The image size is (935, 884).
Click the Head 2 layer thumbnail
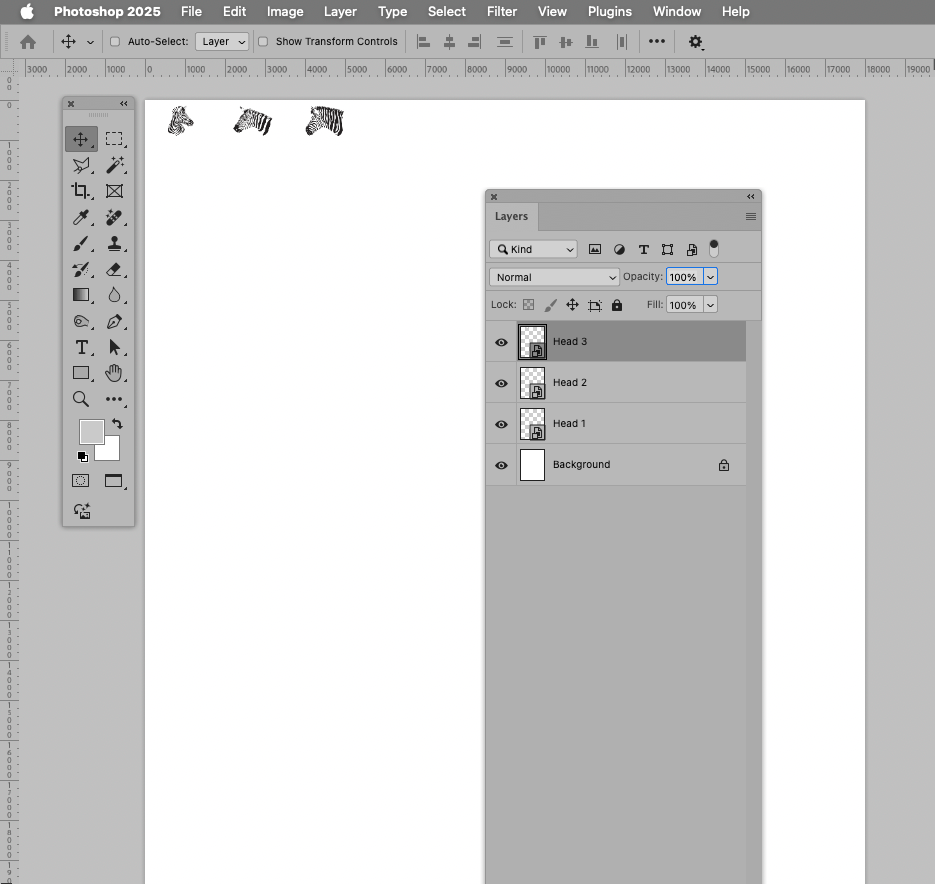(532, 382)
